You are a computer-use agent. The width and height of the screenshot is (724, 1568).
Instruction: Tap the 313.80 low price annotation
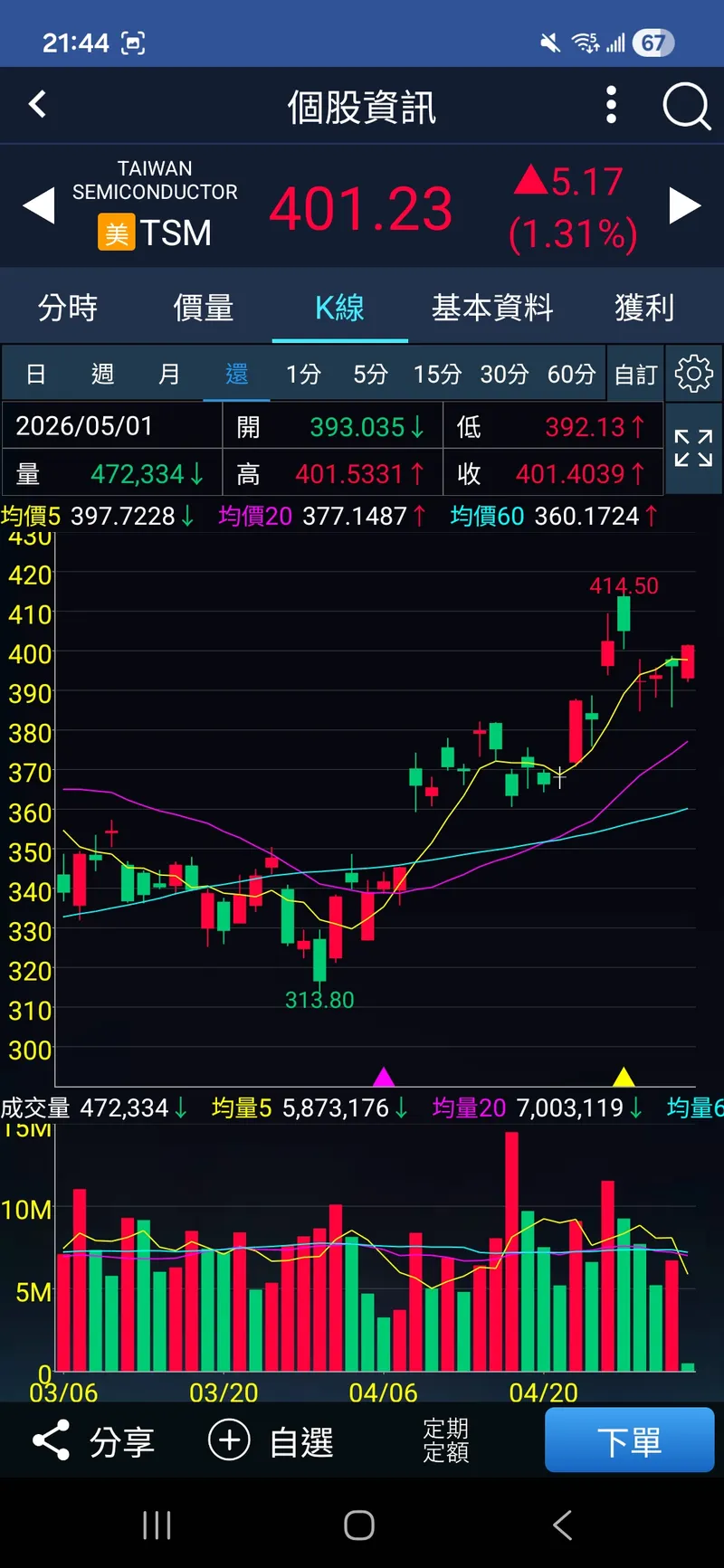pos(319,1000)
